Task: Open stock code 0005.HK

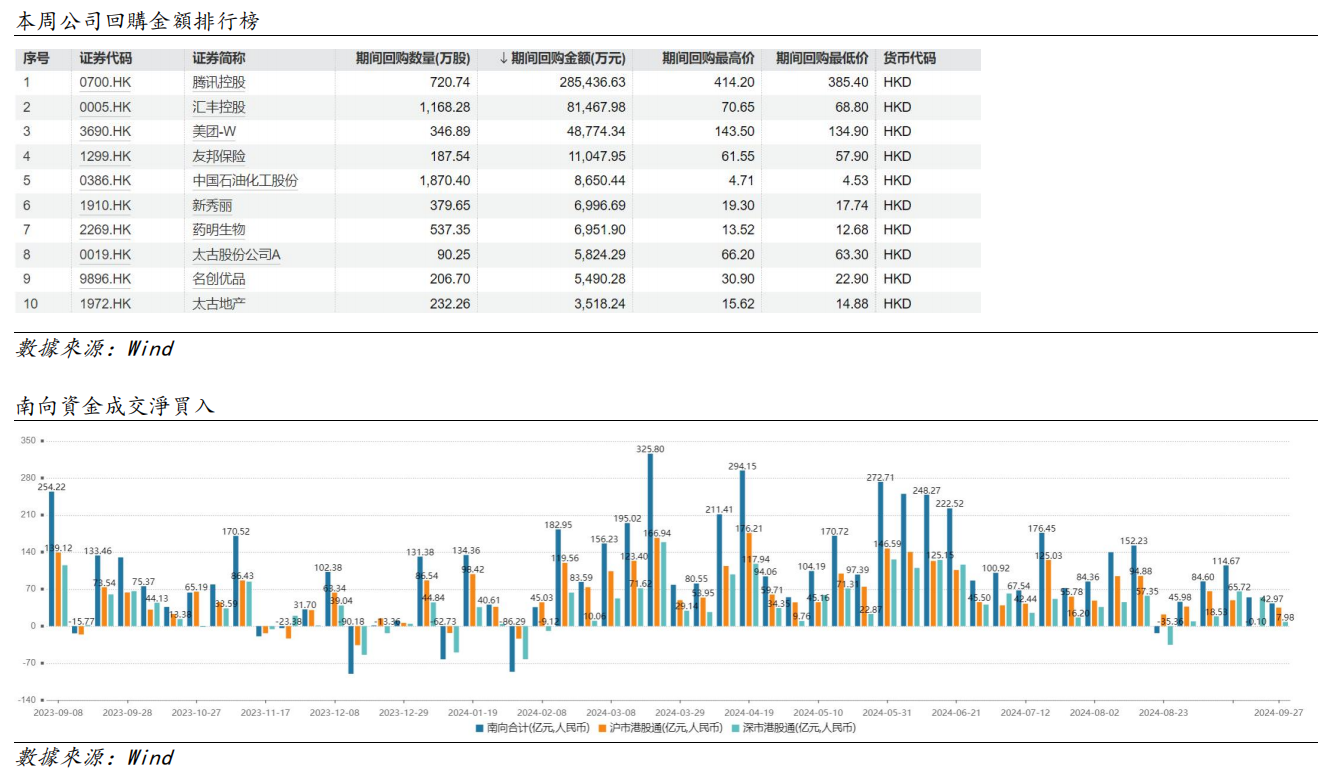Action: click(x=105, y=107)
